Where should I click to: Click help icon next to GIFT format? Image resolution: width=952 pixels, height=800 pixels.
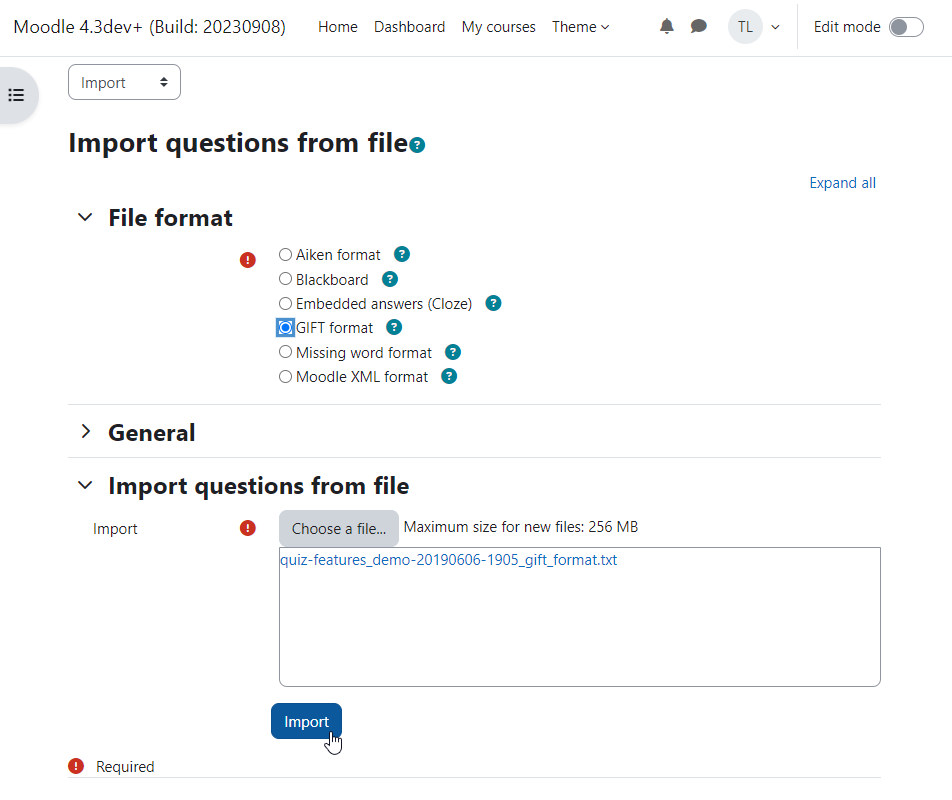(394, 328)
